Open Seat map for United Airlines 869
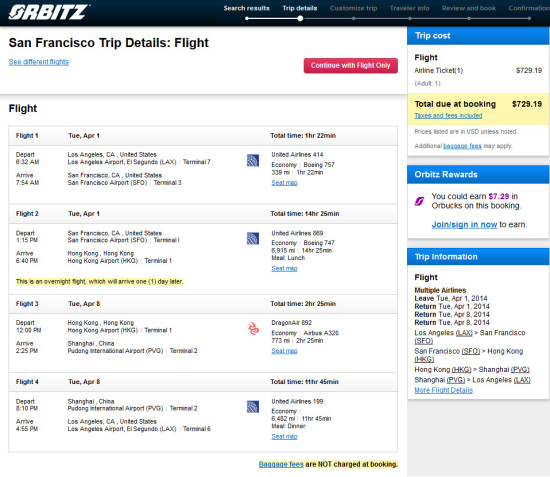The width and height of the screenshot is (550, 477). [x=284, y=268]
